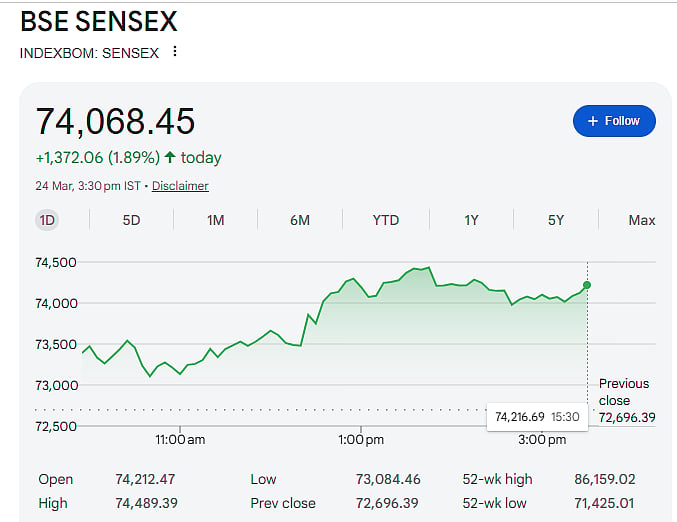Viewport: 677px width, 522px height.
Task: Click the plus Follow button
Action: [x=614, y=121]
